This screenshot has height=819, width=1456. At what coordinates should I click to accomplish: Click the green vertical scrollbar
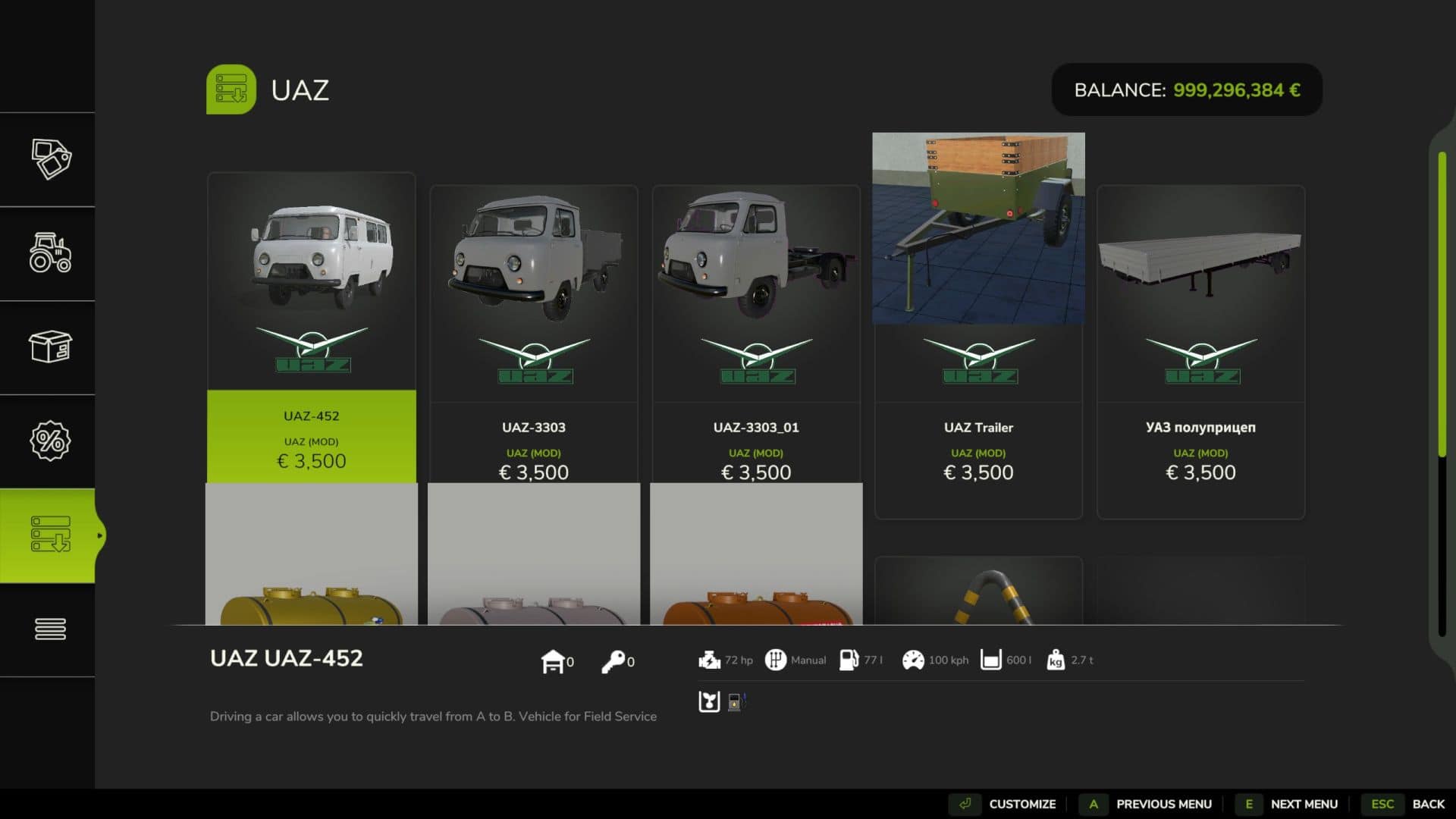coord(1442,303)
